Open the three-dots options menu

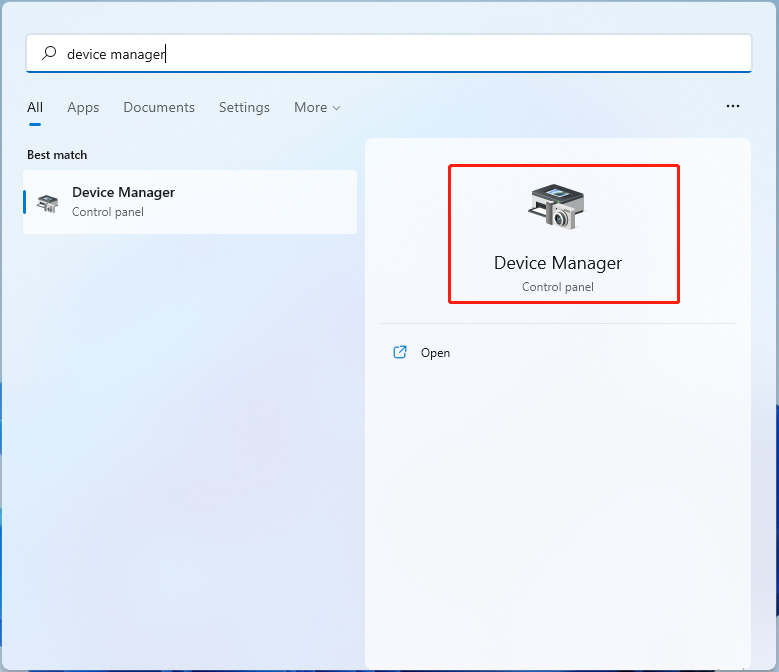[733, 106]
